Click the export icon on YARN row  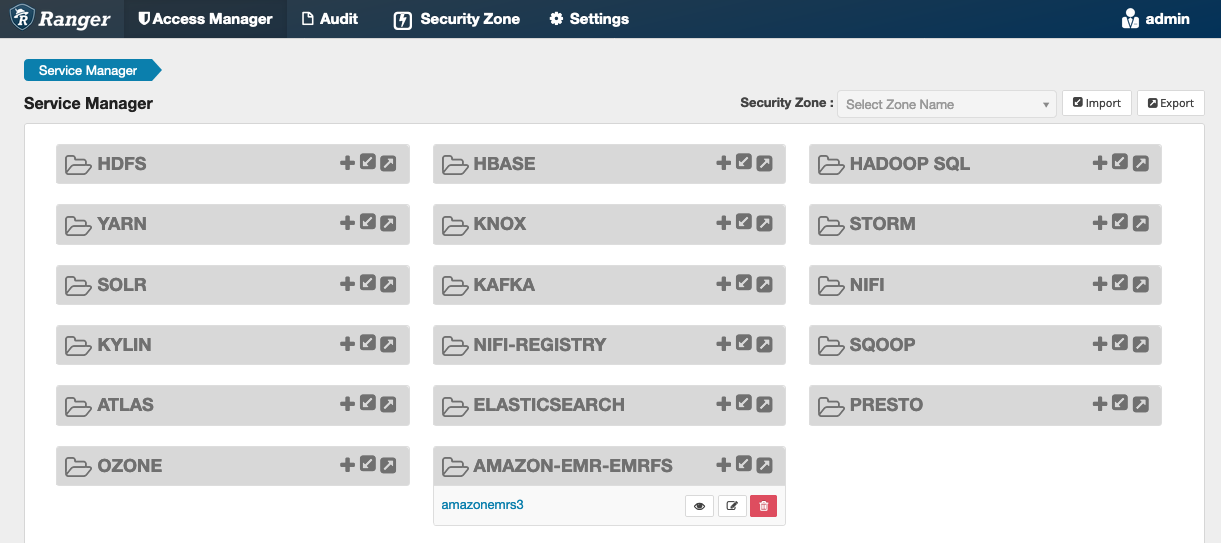[x=388, y=224]
